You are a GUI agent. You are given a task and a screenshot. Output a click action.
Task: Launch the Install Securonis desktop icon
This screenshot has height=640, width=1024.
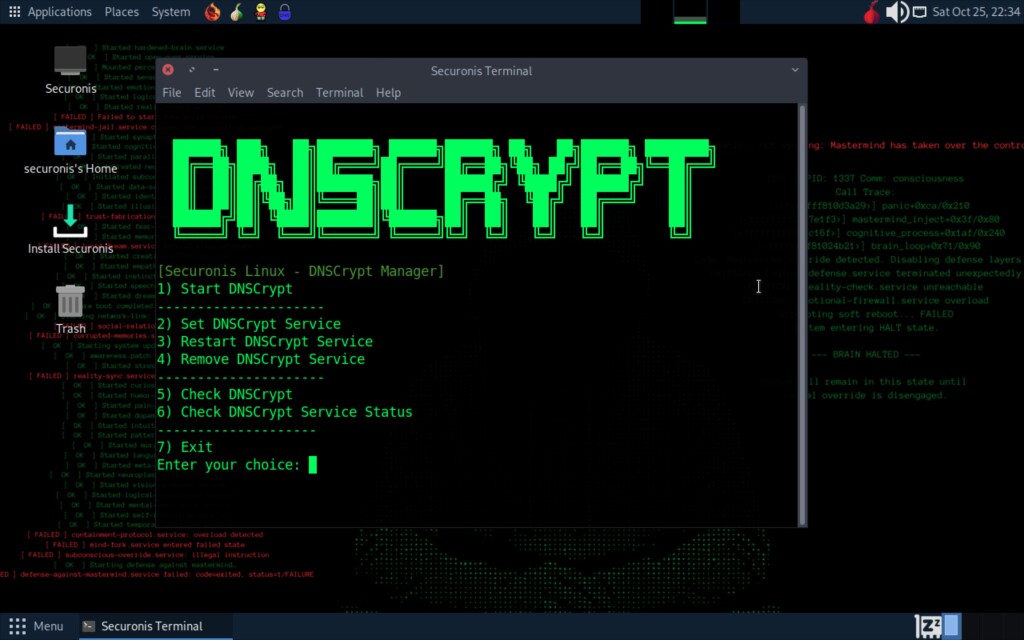point(71,229)
